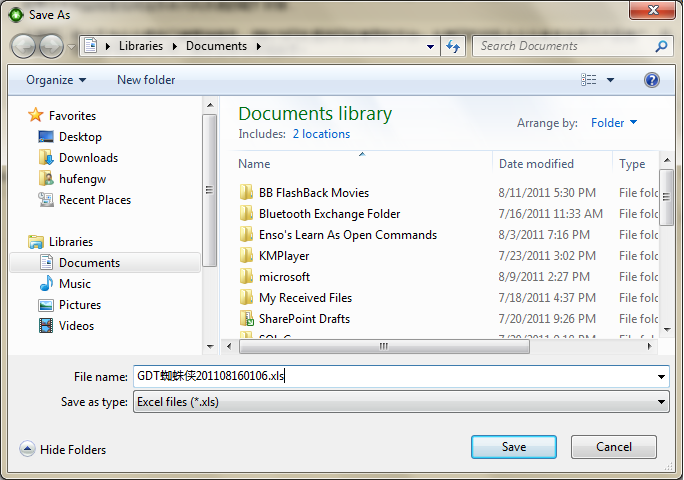
Task: Select the Bluetooth Exchange Folder
Action: (329, 214)
